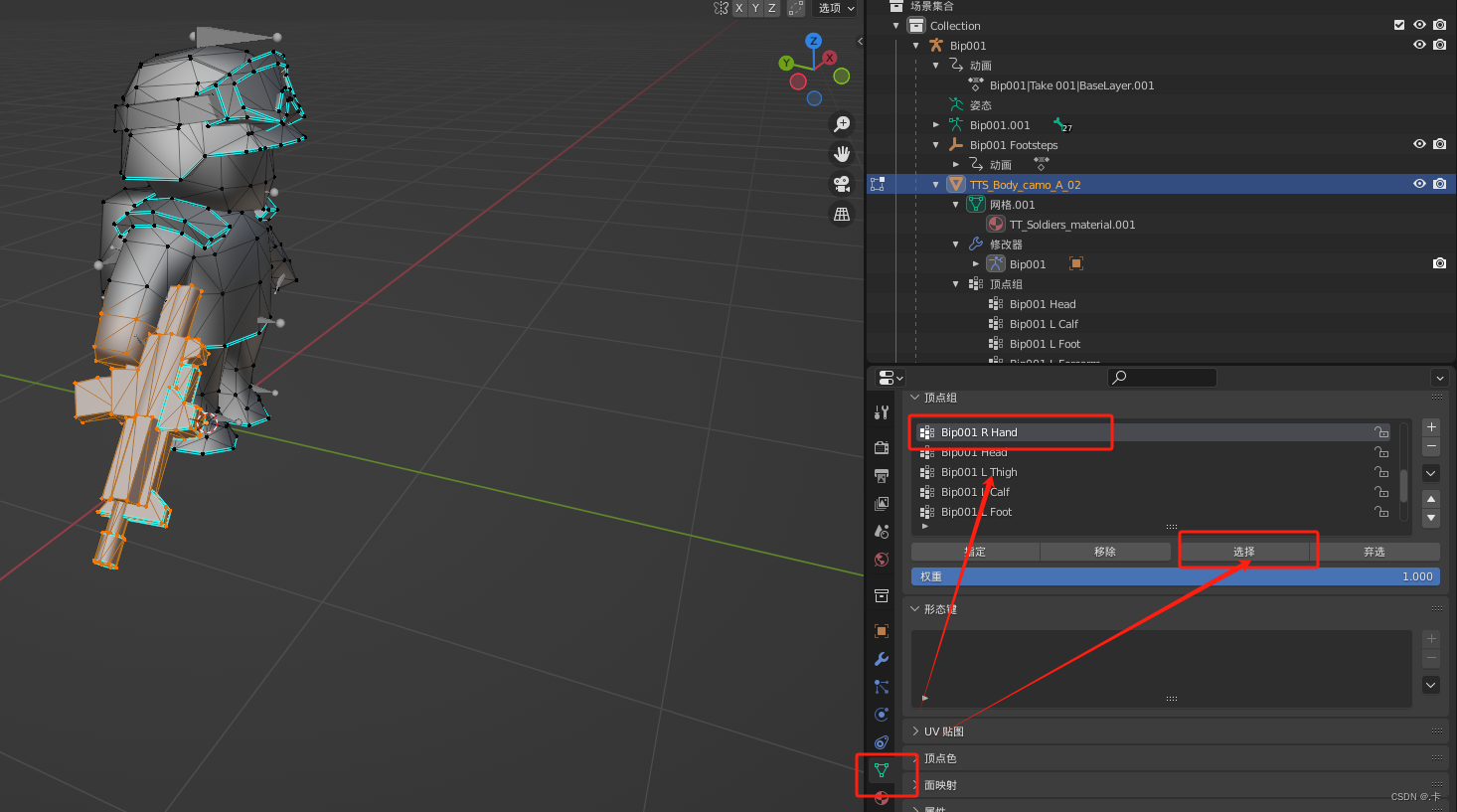Open the Output properties printer icon

882,476
